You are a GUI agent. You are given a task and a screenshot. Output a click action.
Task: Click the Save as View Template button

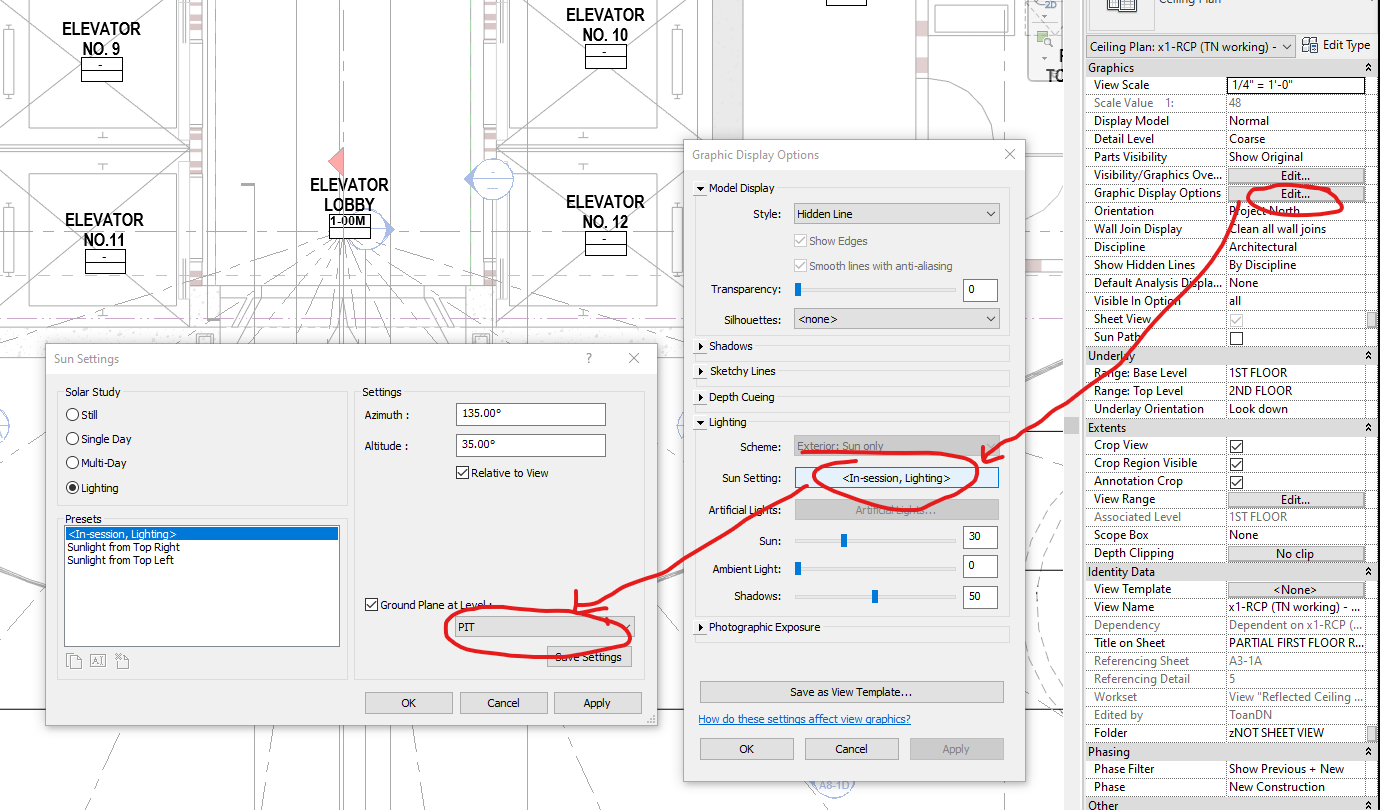point(851,691)
